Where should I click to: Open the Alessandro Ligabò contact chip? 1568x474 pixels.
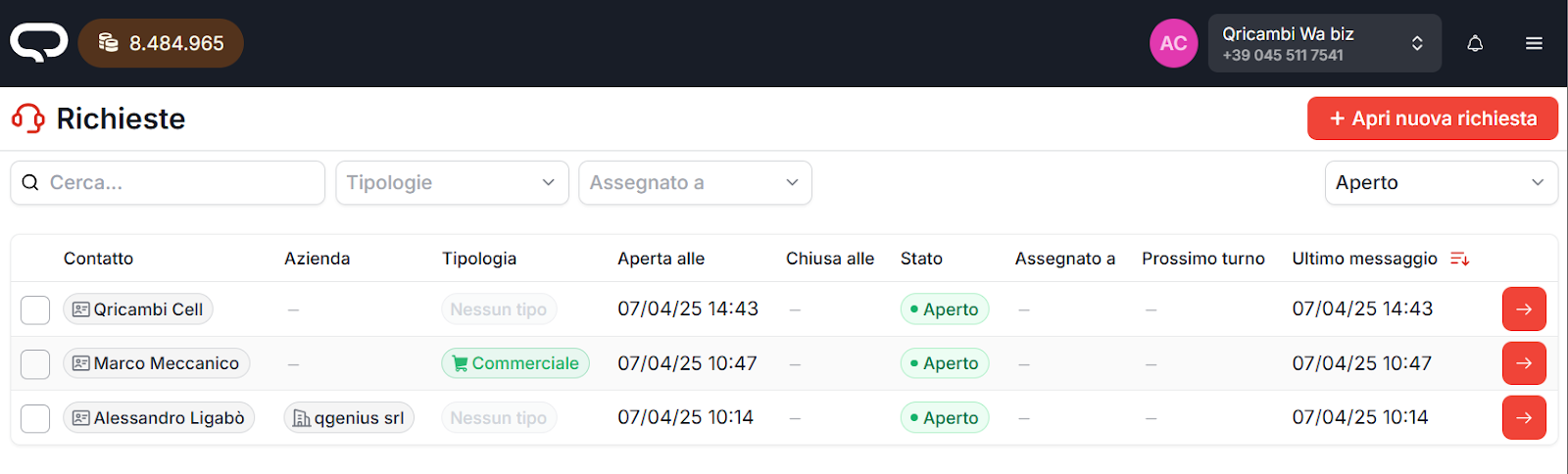tap(159, 418)
